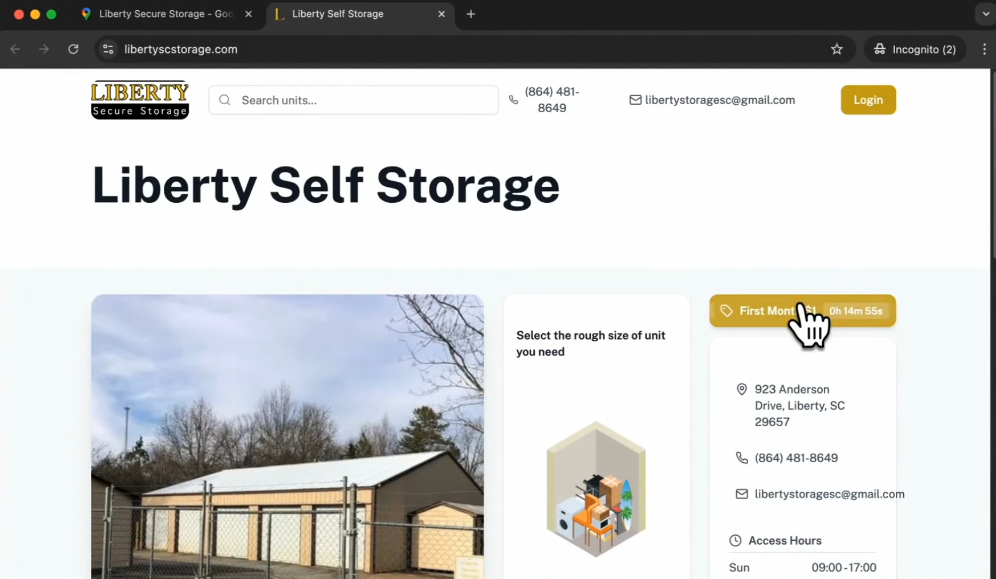Click into the Search units field
The width and height of the screenshot is (996, 579).
pos(354,100)
